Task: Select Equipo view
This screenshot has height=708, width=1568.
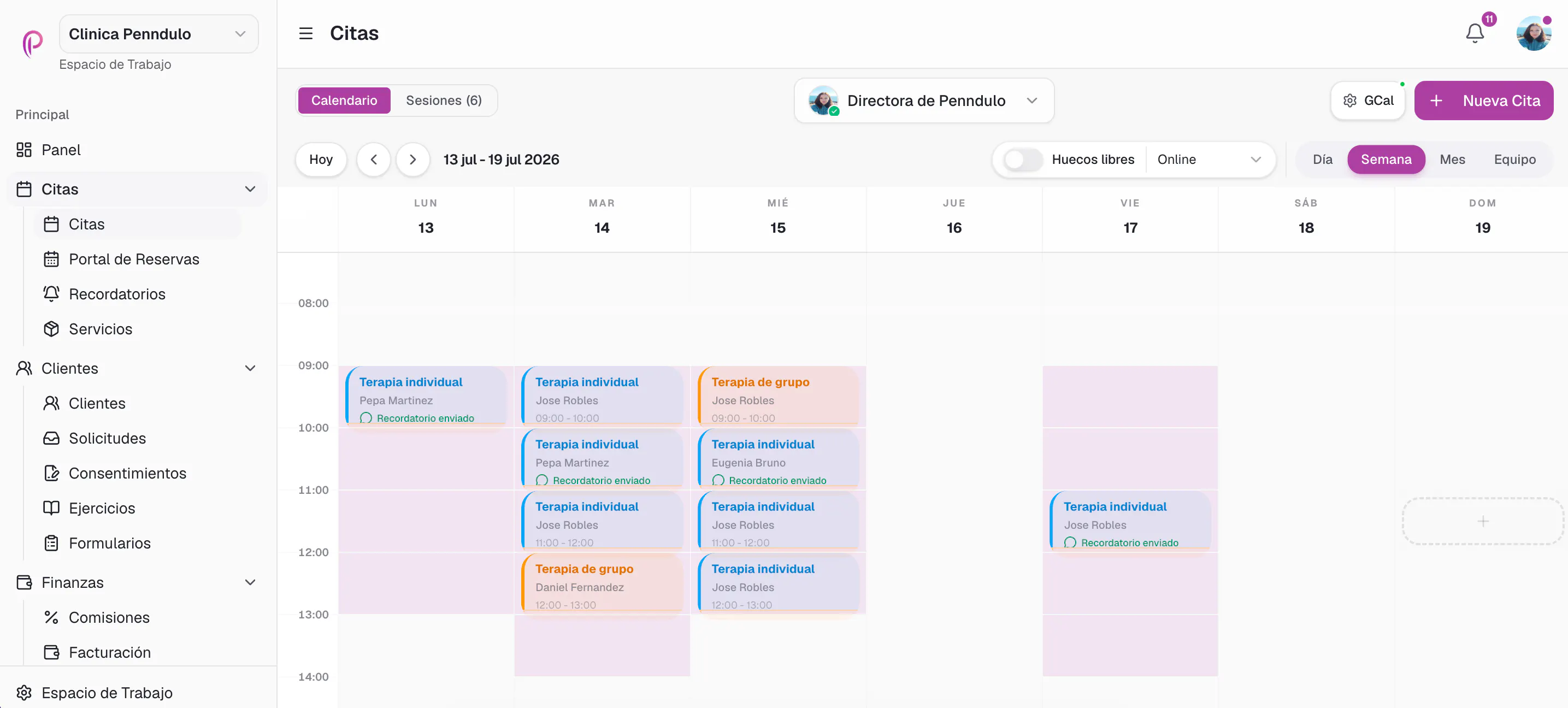Action: (x=1514, y=160)
